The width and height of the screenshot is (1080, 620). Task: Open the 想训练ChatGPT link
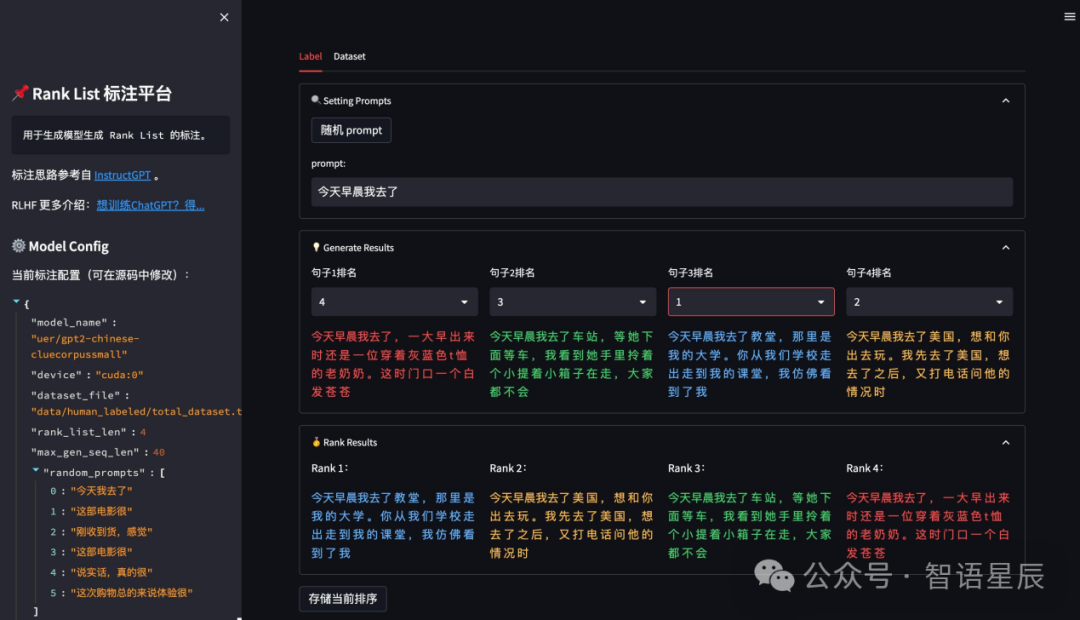[150, 205]
